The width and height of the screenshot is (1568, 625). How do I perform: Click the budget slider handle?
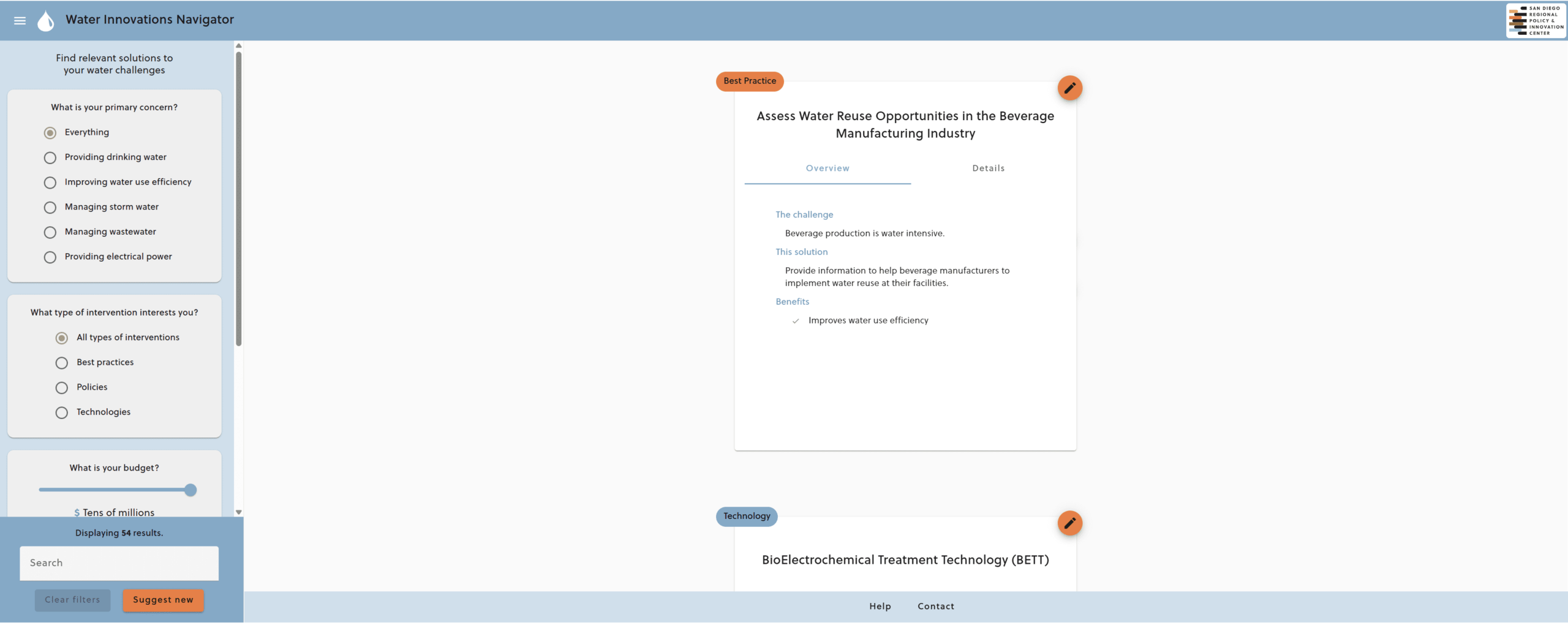click(x=190, y=490)
